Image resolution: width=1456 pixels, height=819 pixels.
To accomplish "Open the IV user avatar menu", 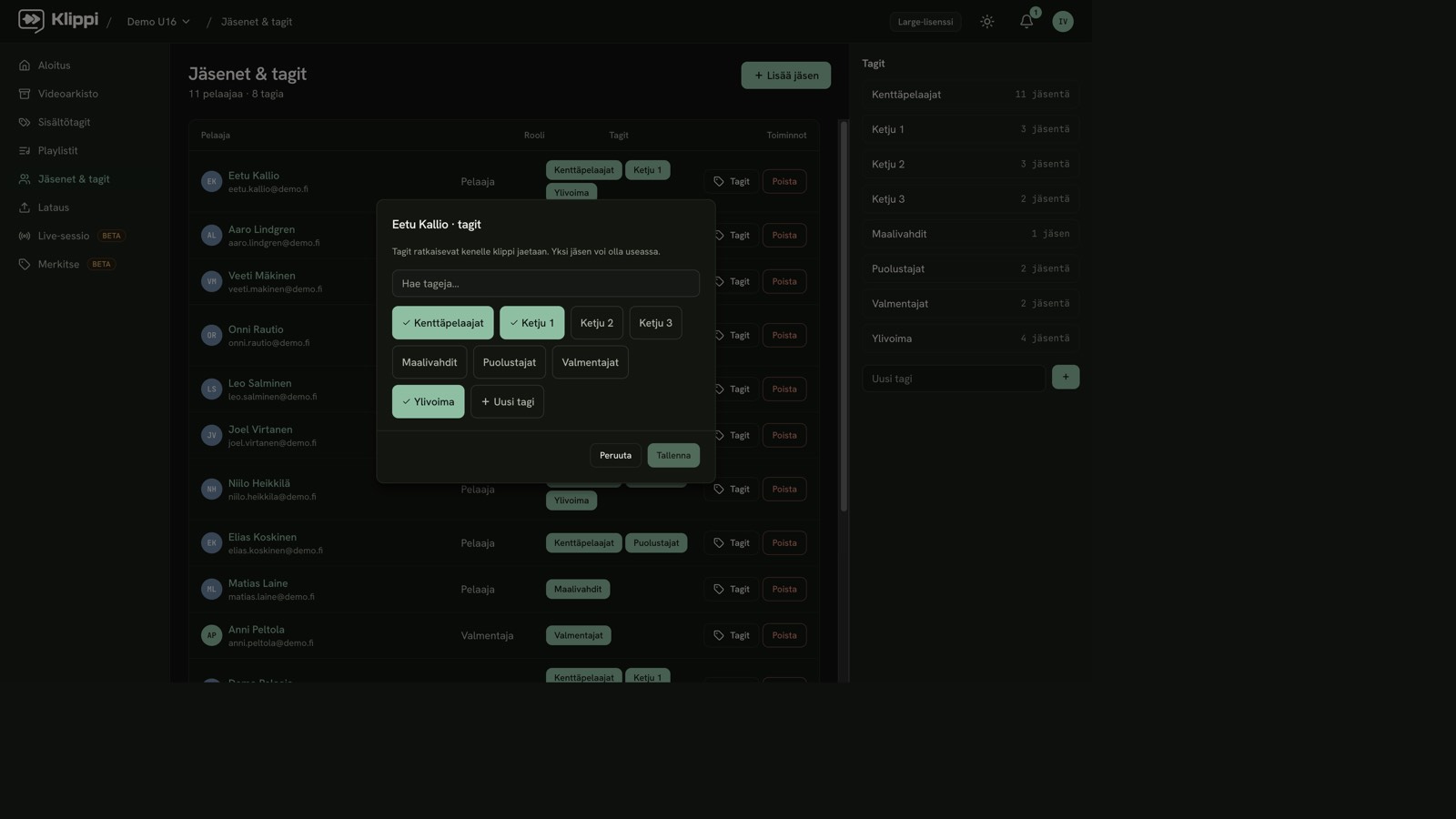I will 1063,22.
